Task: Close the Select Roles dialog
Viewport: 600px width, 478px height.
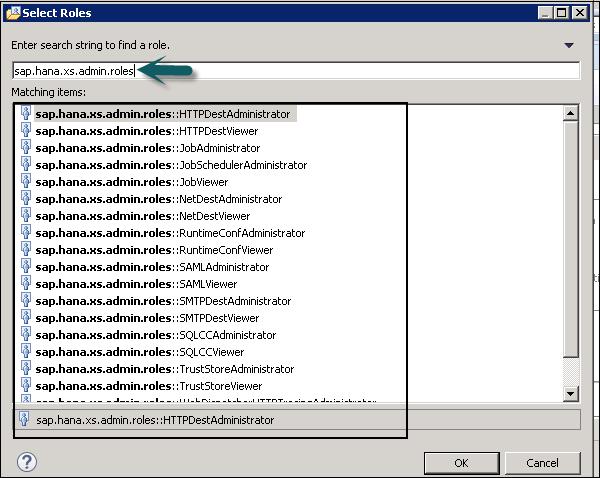Action: point(579,13)
